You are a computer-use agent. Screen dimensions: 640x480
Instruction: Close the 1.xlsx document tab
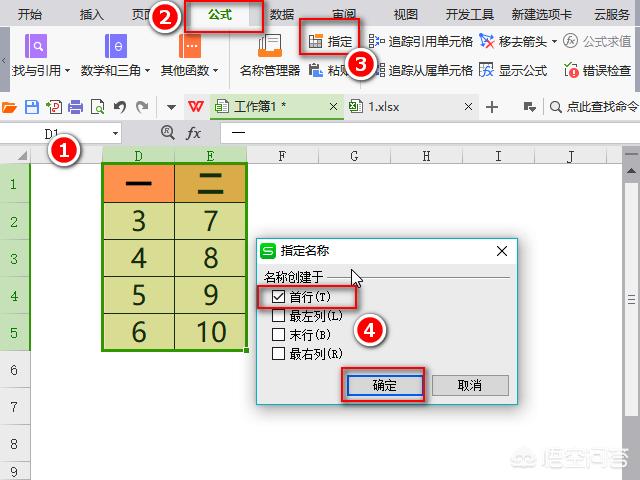(x=469, y=107)
